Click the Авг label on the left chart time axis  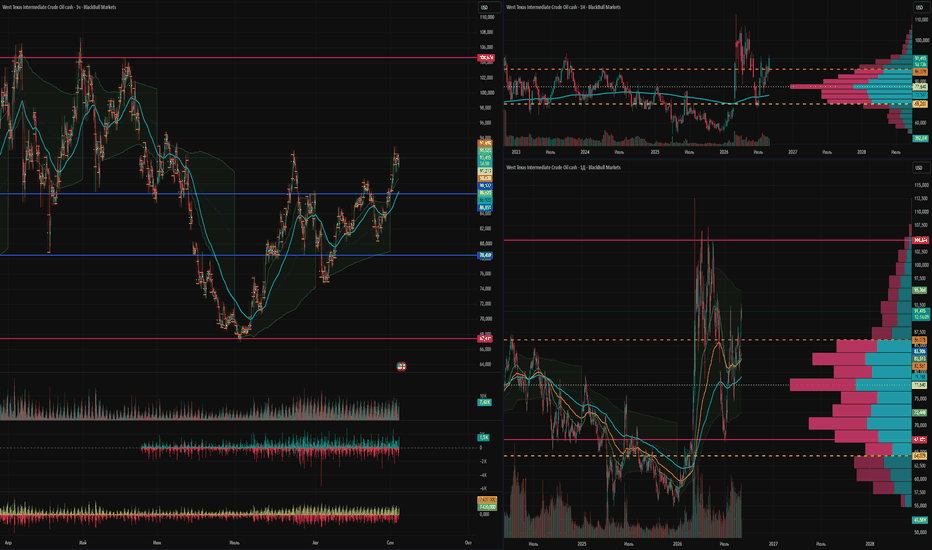(x=316, y=542)
